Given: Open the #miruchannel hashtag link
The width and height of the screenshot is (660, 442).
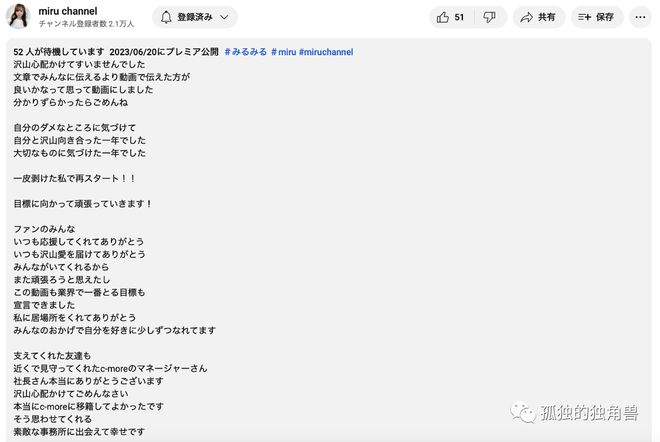Looking at the screenshot, I should point(326,52).
